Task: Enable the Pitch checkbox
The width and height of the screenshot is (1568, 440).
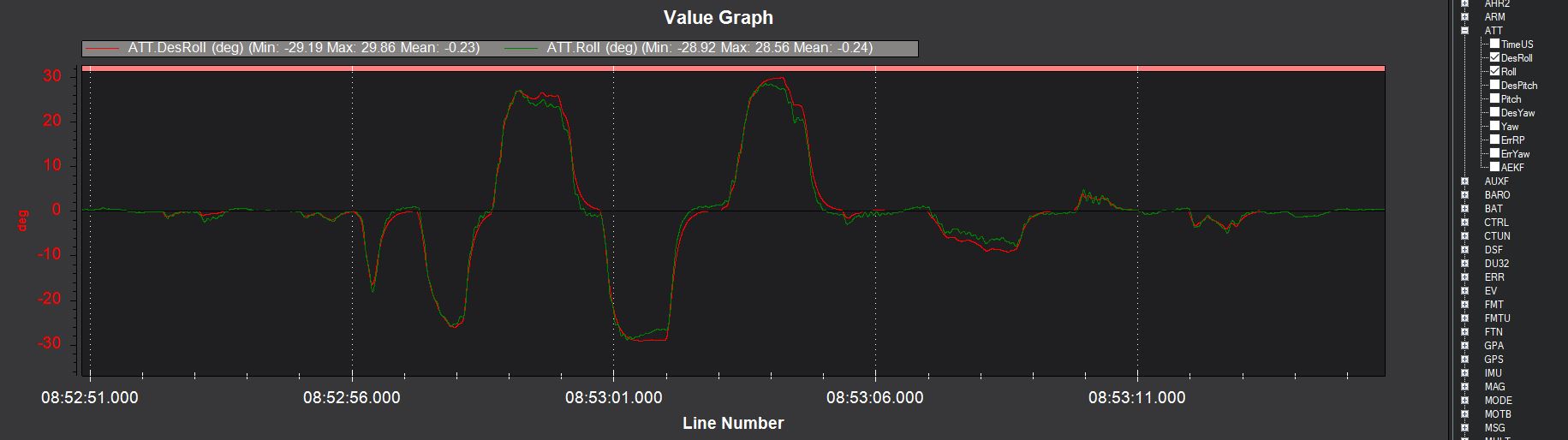Action: (1495, 98)
